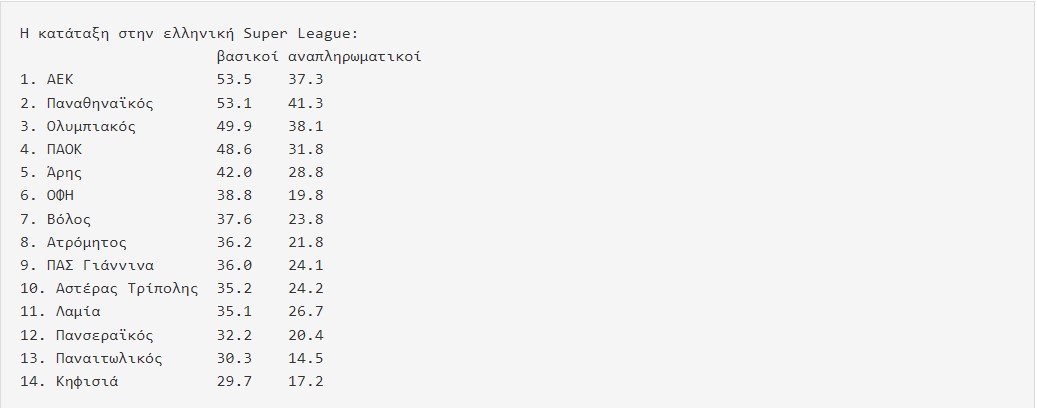Click the team name ΠΑΟΚ
The image size is (1037, 408).
(x=65, y=149)
